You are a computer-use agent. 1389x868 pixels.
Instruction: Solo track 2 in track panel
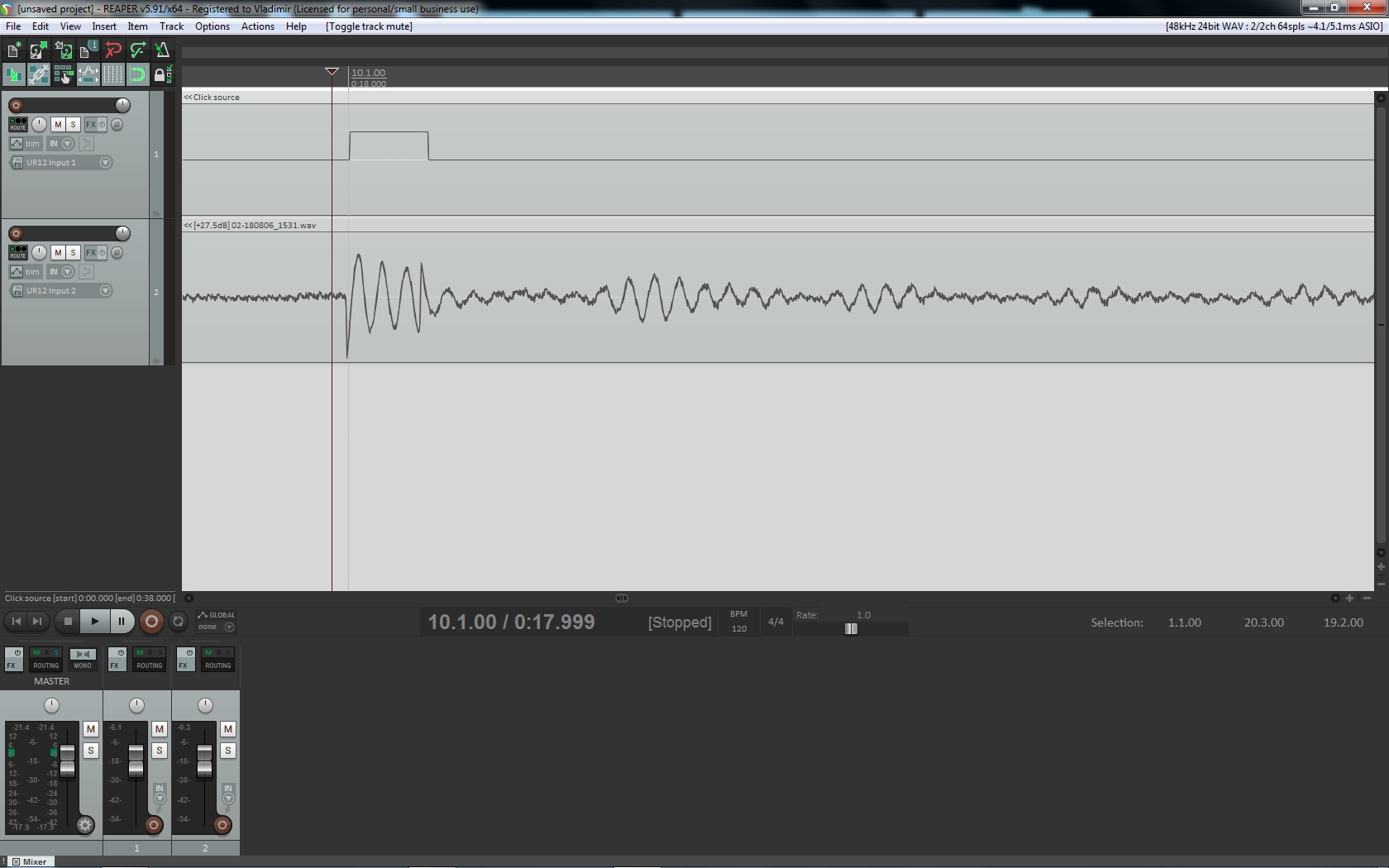pos(73,253)
